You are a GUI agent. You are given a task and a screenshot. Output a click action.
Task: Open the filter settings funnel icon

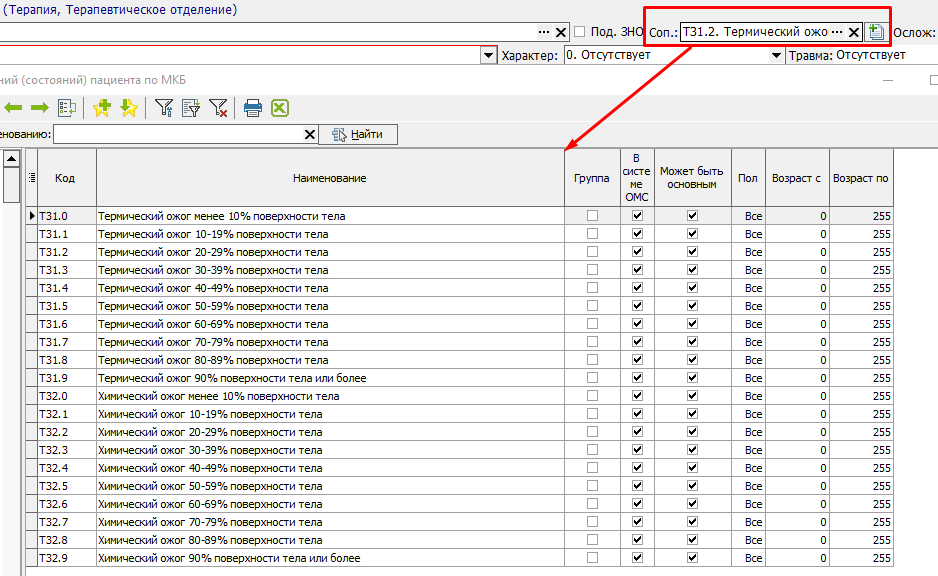coord(164,108)
